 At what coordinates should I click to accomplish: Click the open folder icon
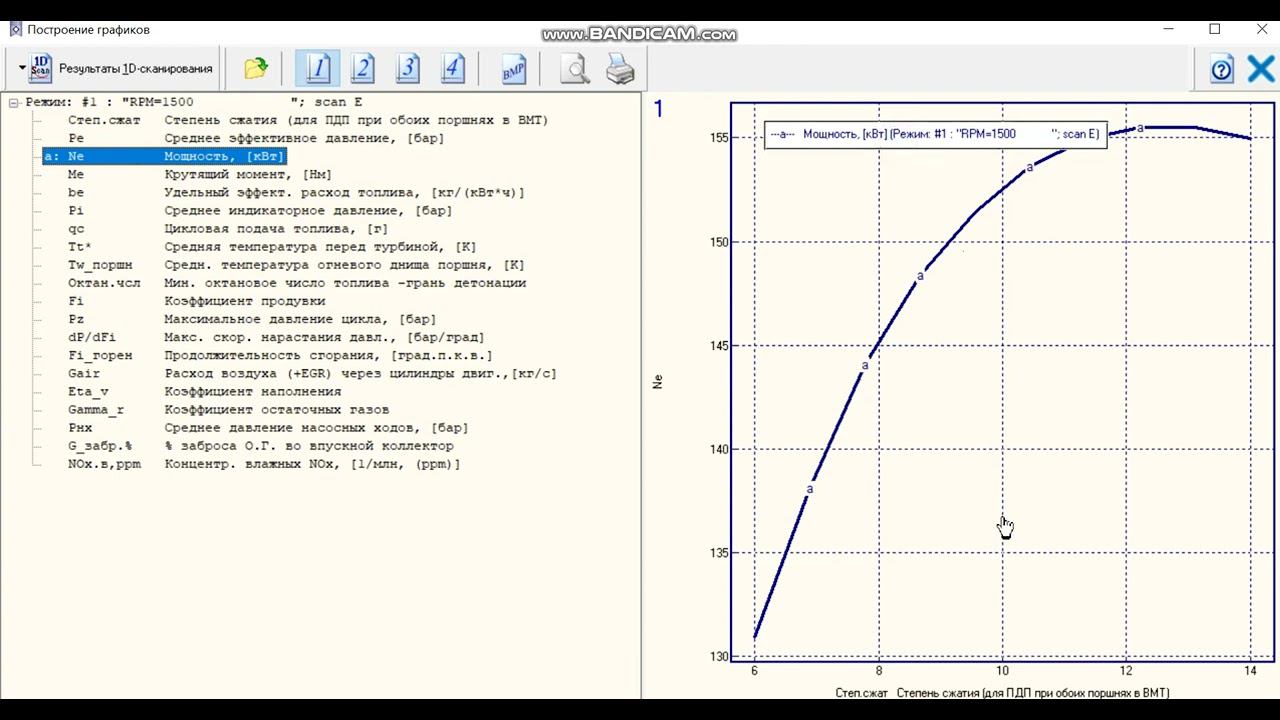pyautogui.click(x=256, y=68)
